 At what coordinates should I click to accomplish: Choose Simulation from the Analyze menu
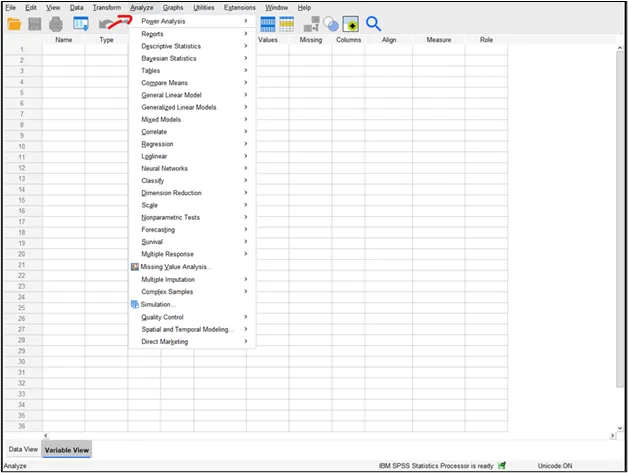tap(158, 304)
